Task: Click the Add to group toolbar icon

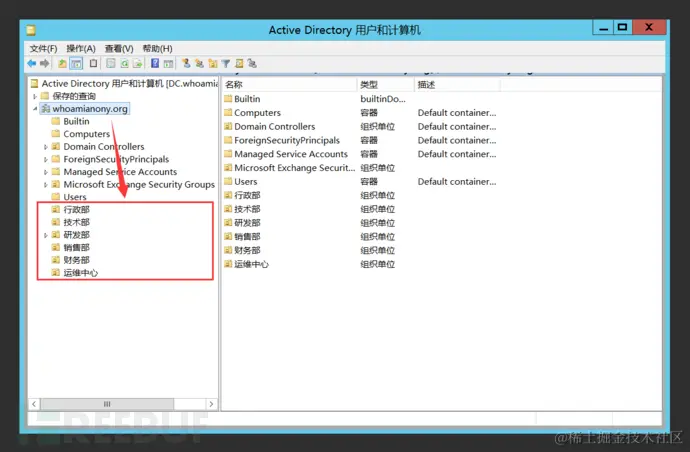Action: click(252, 64)
